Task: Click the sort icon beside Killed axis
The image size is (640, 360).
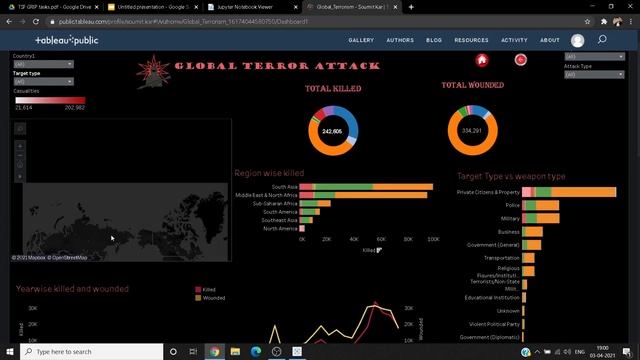Action: pyautogui.click(x=379, y=250)
